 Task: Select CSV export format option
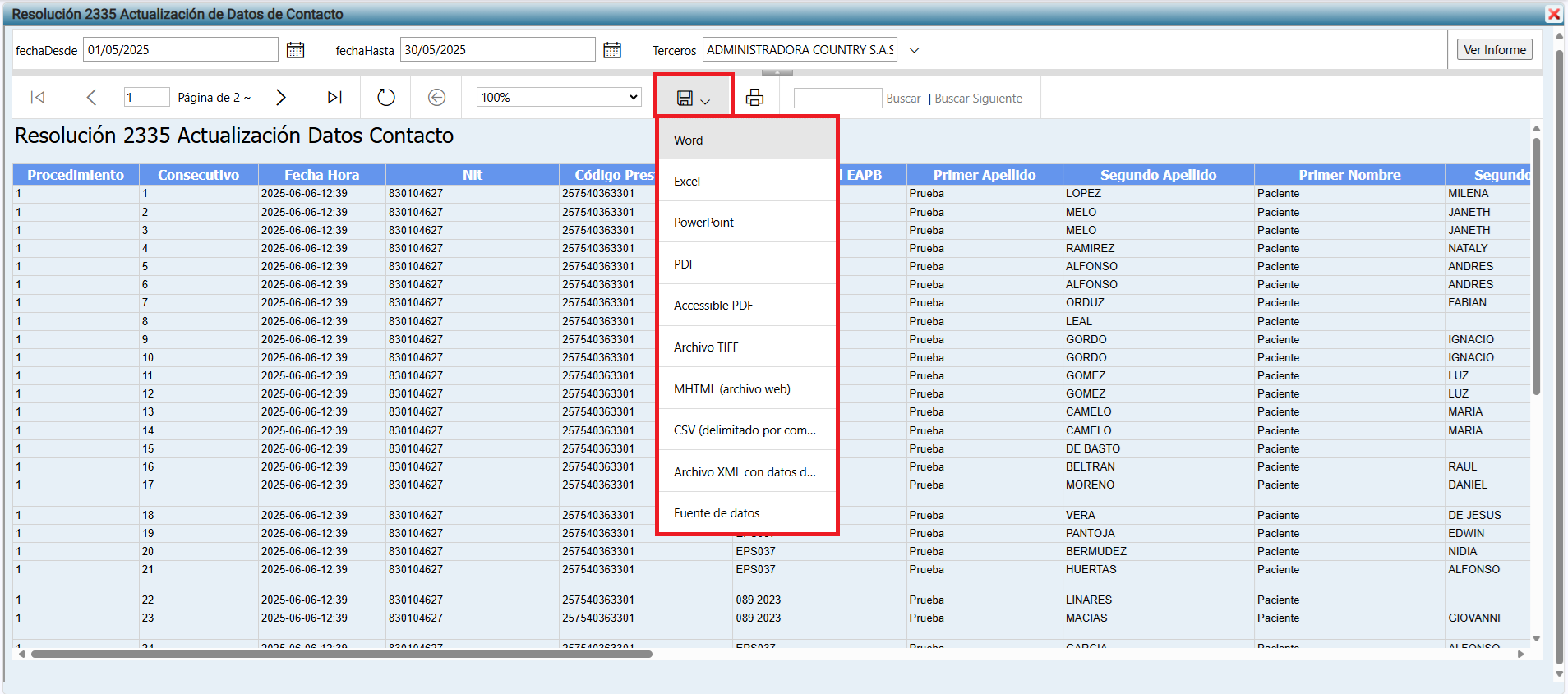[x=745, y=430]
